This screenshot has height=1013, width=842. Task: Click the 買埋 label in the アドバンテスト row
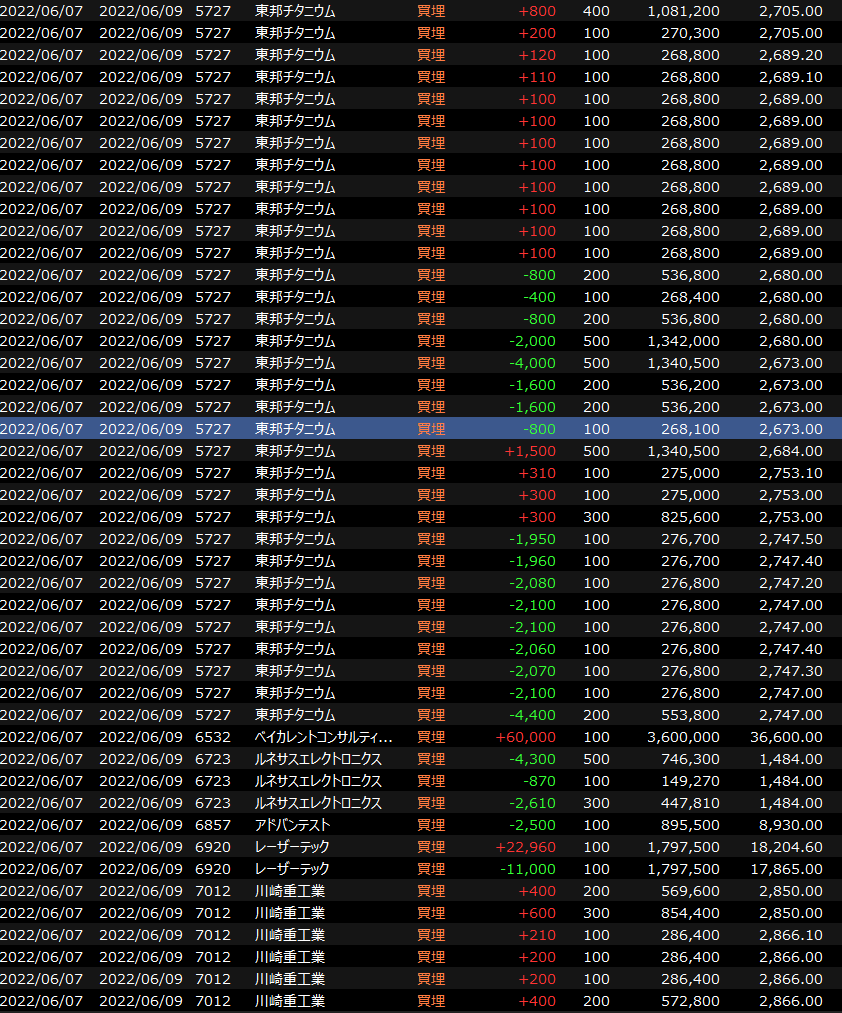(431, 825)
